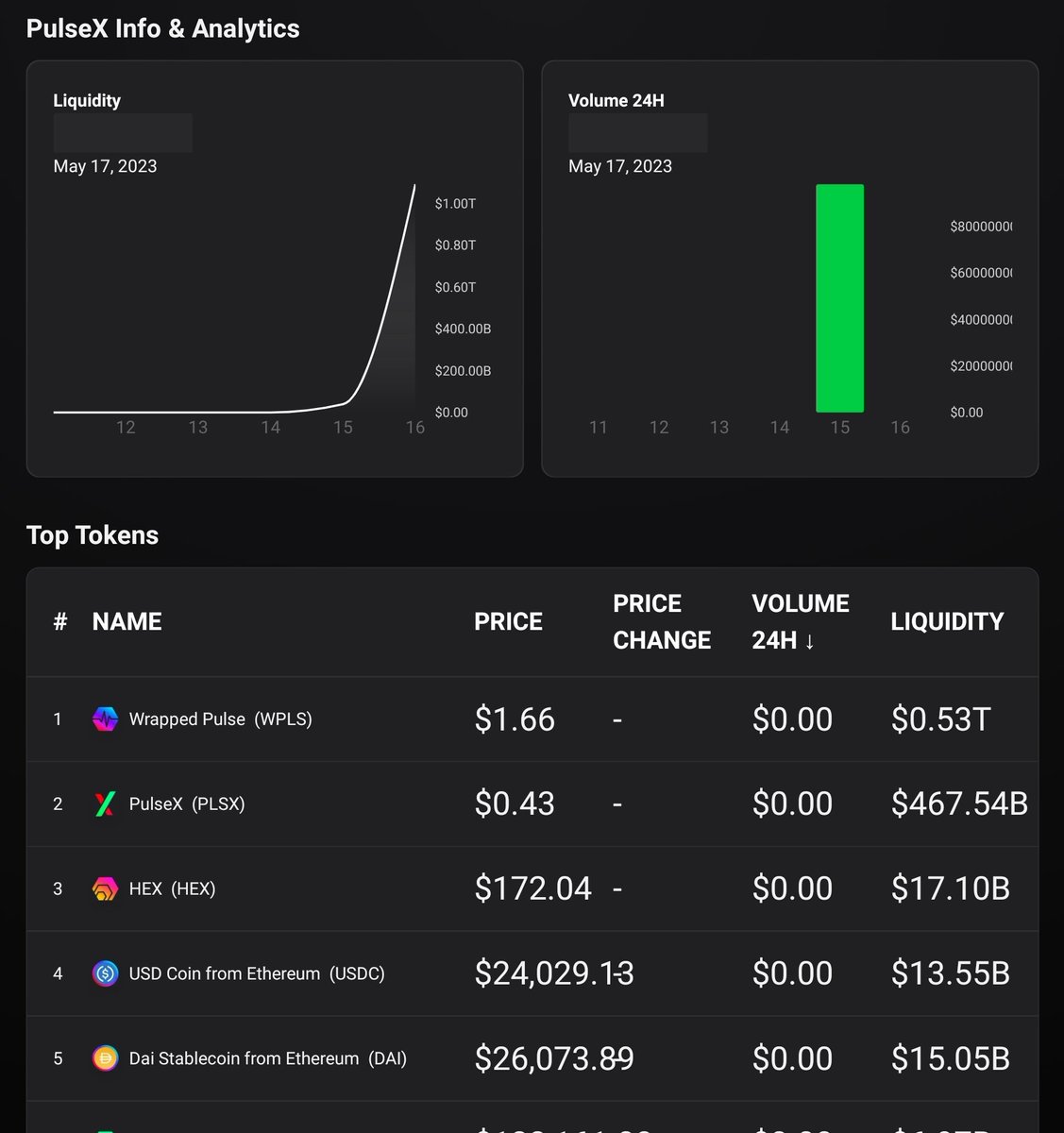The width and height of the screenshot is (1064, 1133).
Task: Click the green Volume 24H bar for day 15
Action: tap(839, 298)
